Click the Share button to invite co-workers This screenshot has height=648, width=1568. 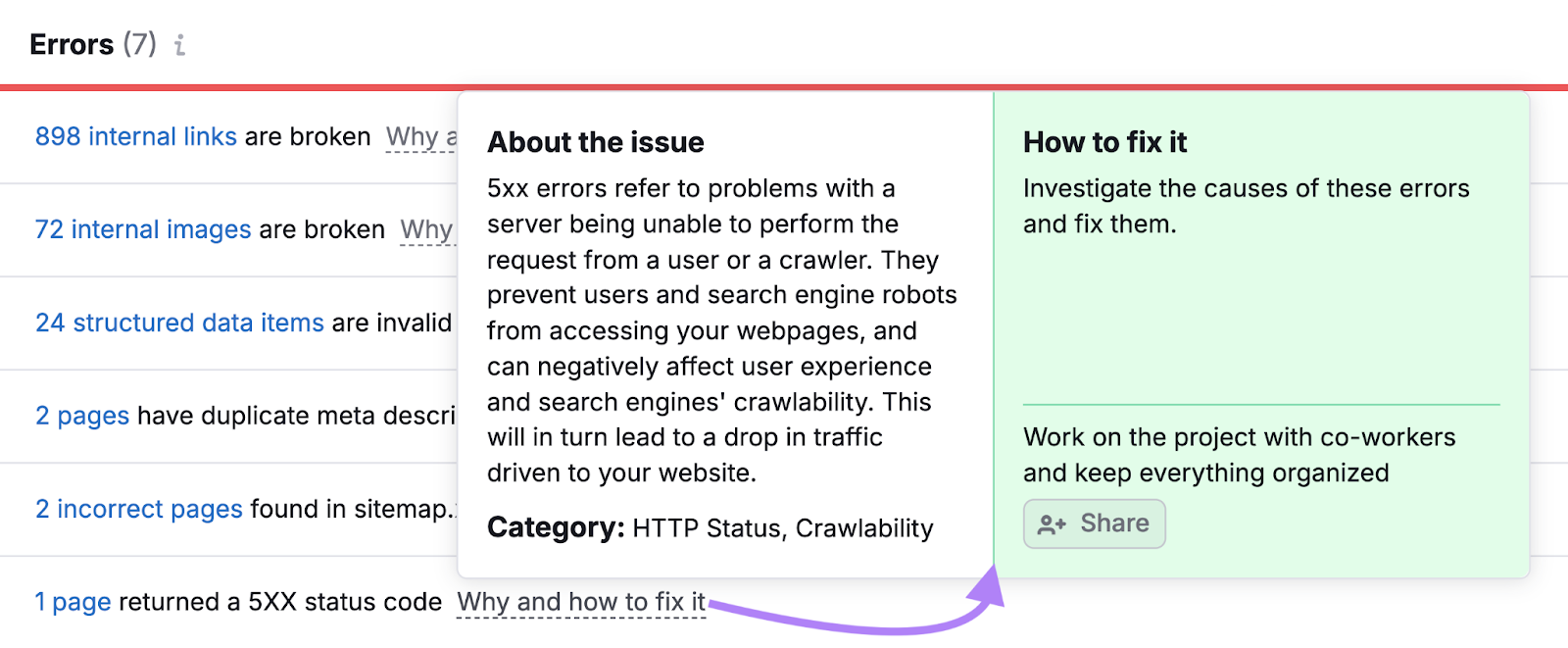pyautogui.click(x=1094, y=523)
